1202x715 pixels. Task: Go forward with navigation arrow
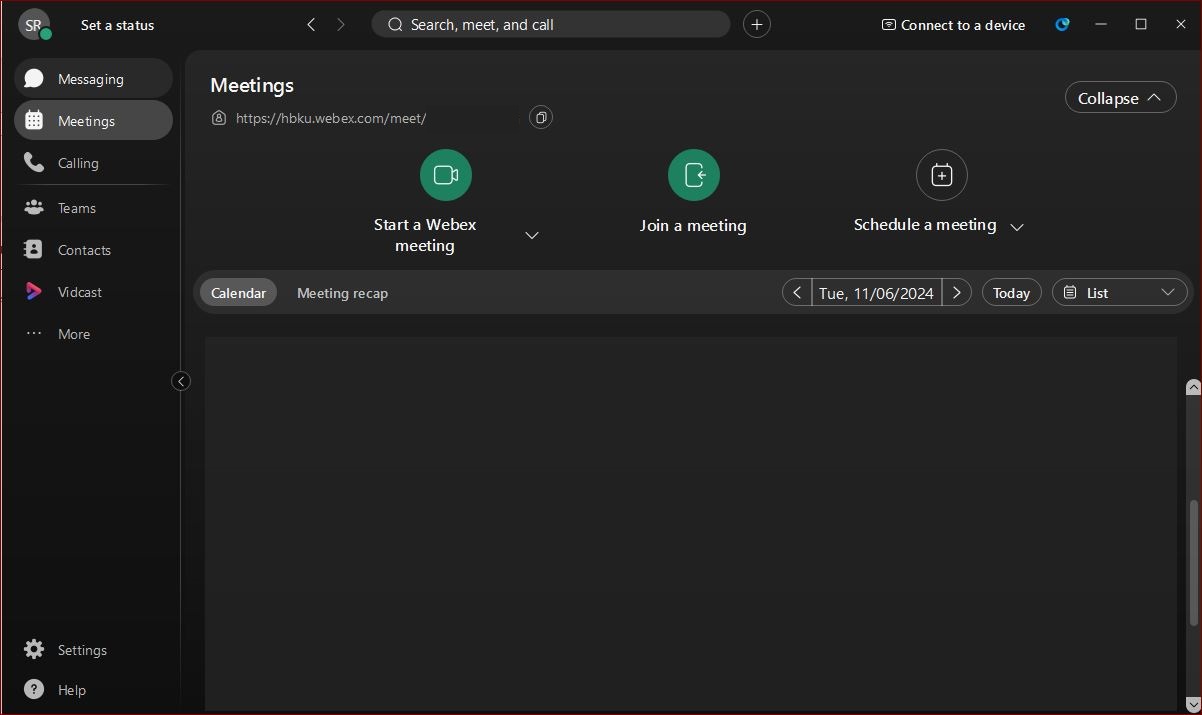(341, 24)
